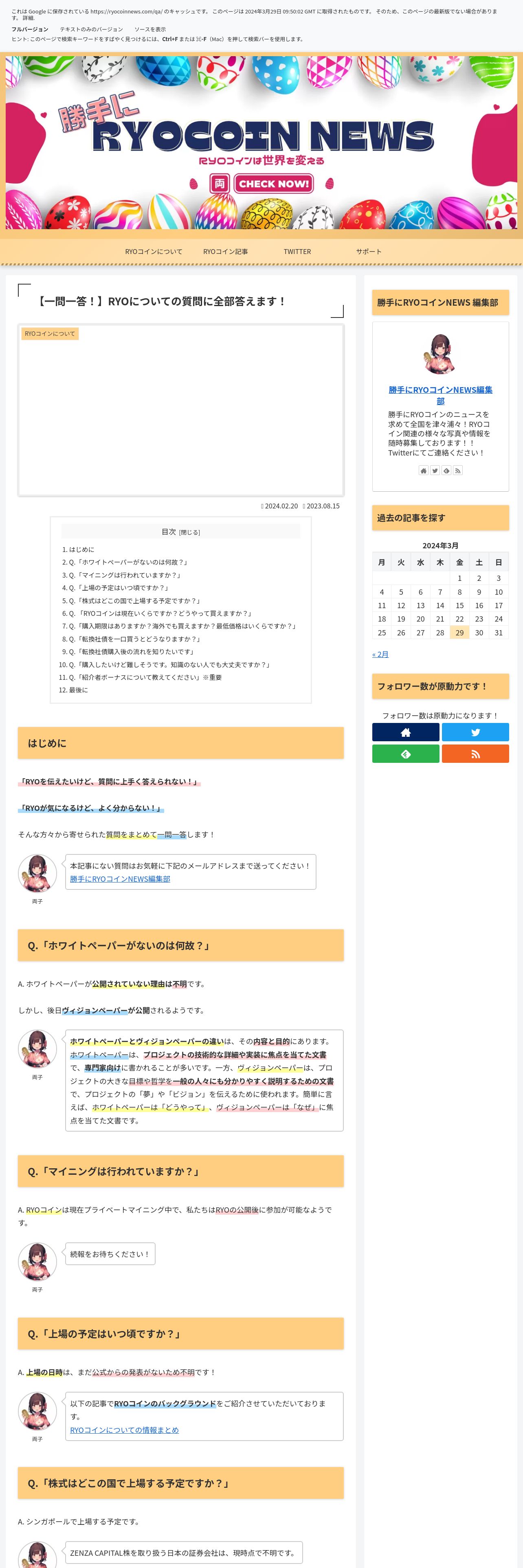Click the CHECK NOW! banner button
Viewport: 523px width, 1568px height.
tap(273, 184)
